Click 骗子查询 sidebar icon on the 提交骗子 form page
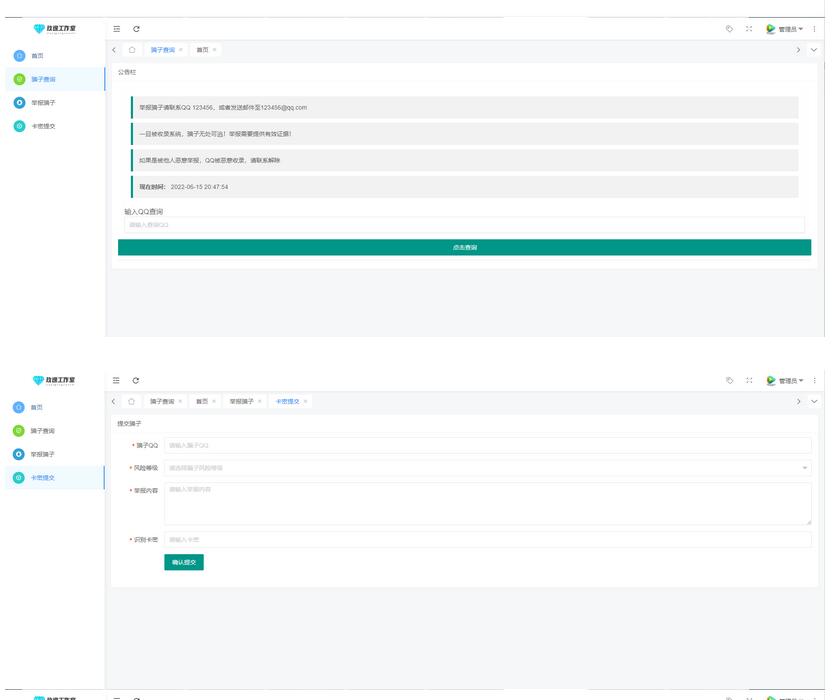Viewport: 833px width, 700px height. pyautogui.click(x=19, y=431)
